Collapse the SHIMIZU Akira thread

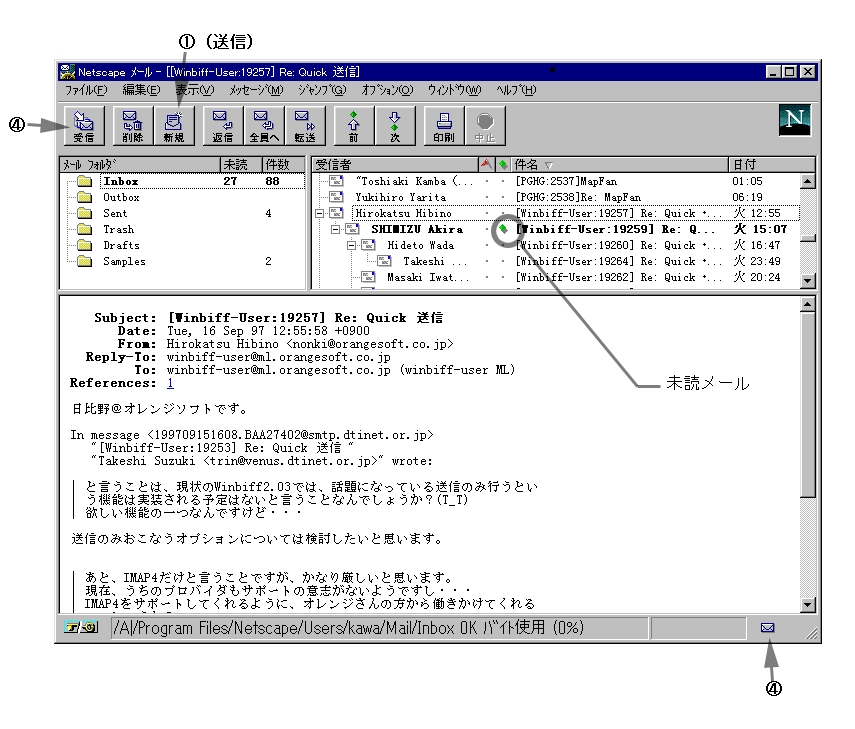coord(336,230)
